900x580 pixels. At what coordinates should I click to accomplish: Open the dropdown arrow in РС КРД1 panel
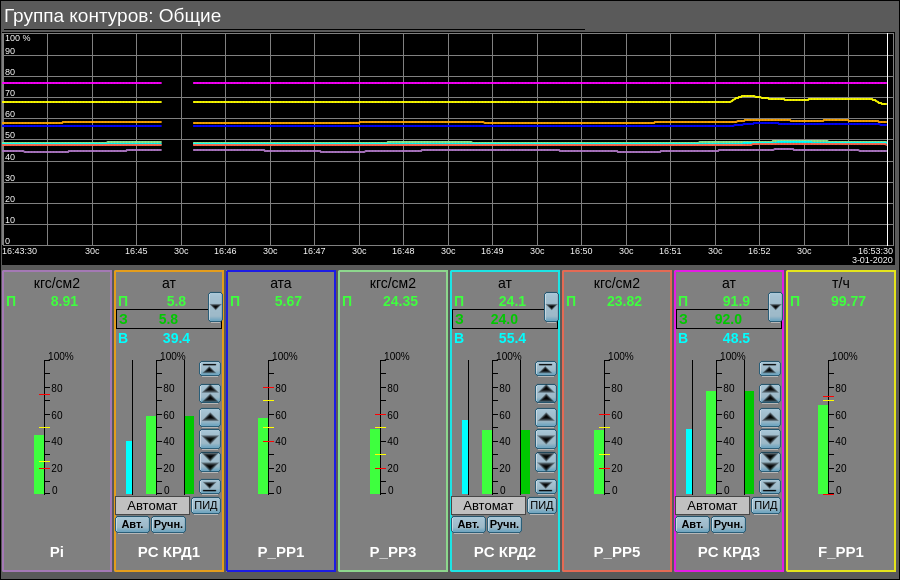pos(215,306)
